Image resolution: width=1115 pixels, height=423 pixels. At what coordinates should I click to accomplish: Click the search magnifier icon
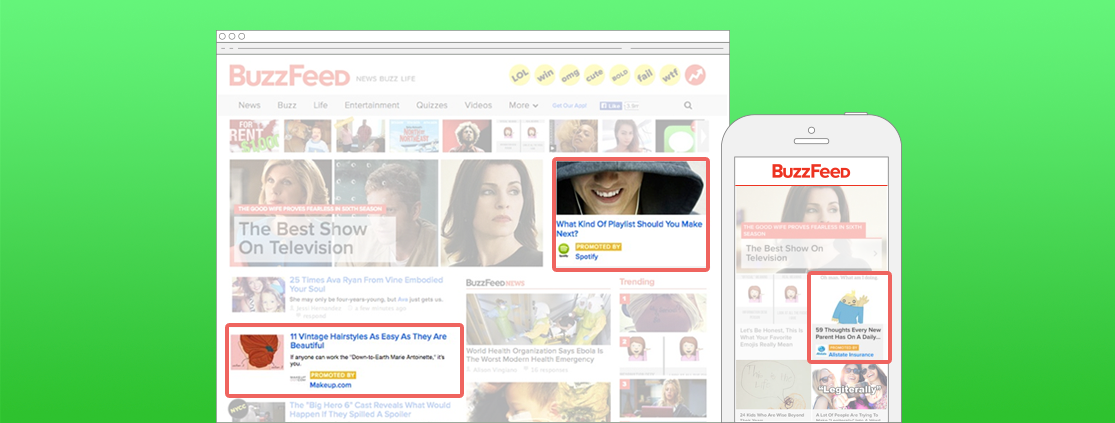click(x=688, y=105)
